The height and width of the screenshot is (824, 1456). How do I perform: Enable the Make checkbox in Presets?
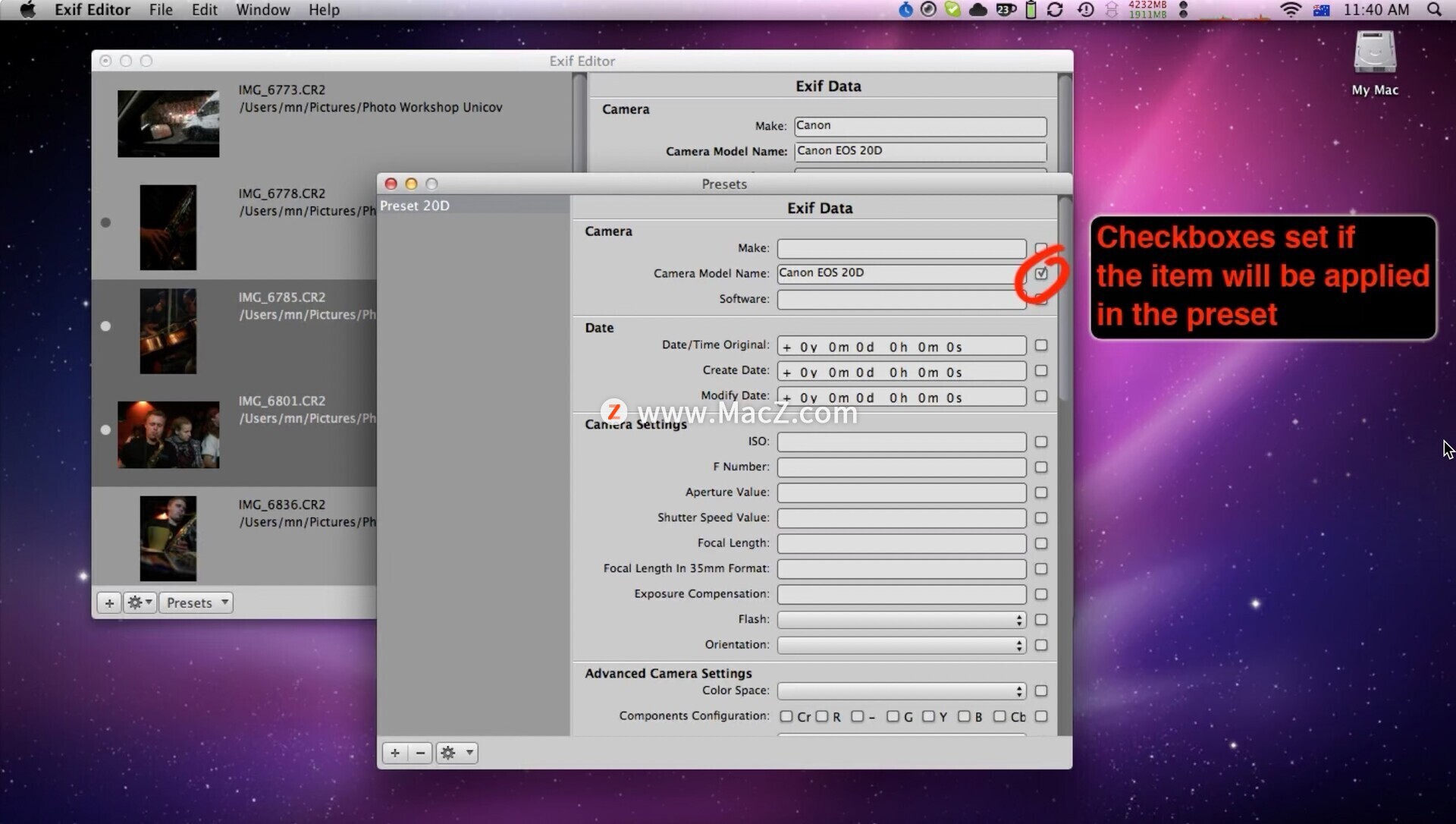click(x=1041, y=248)
